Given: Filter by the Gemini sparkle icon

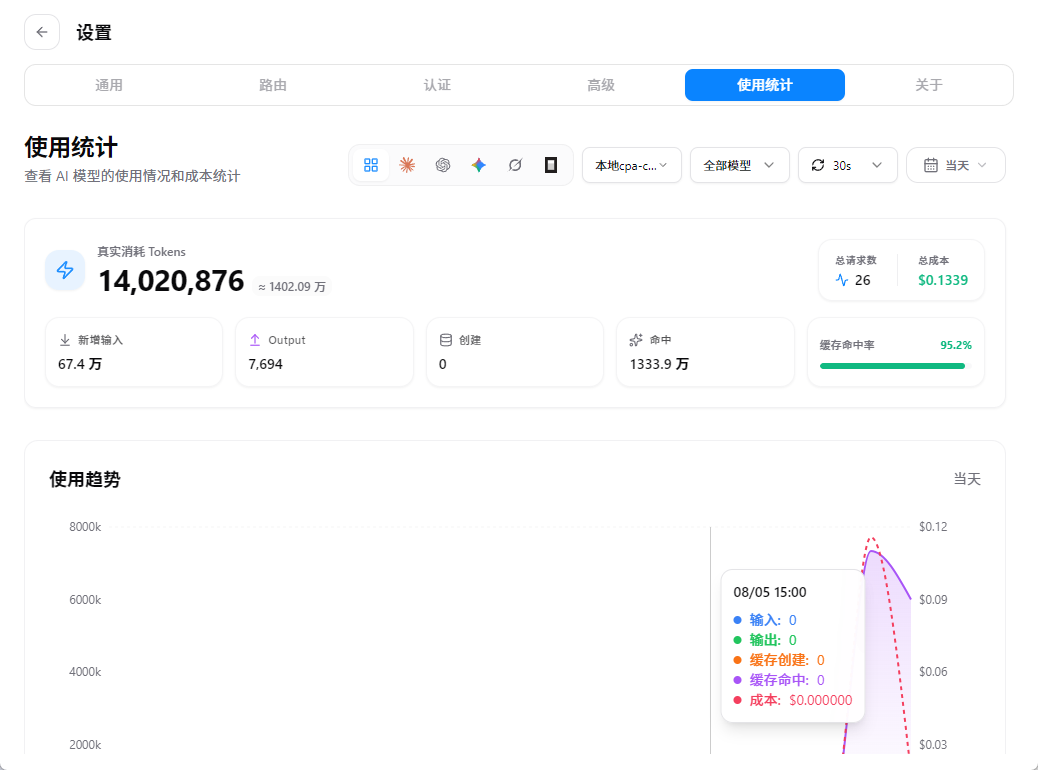Looking at the screenshot, I should 479,165.
